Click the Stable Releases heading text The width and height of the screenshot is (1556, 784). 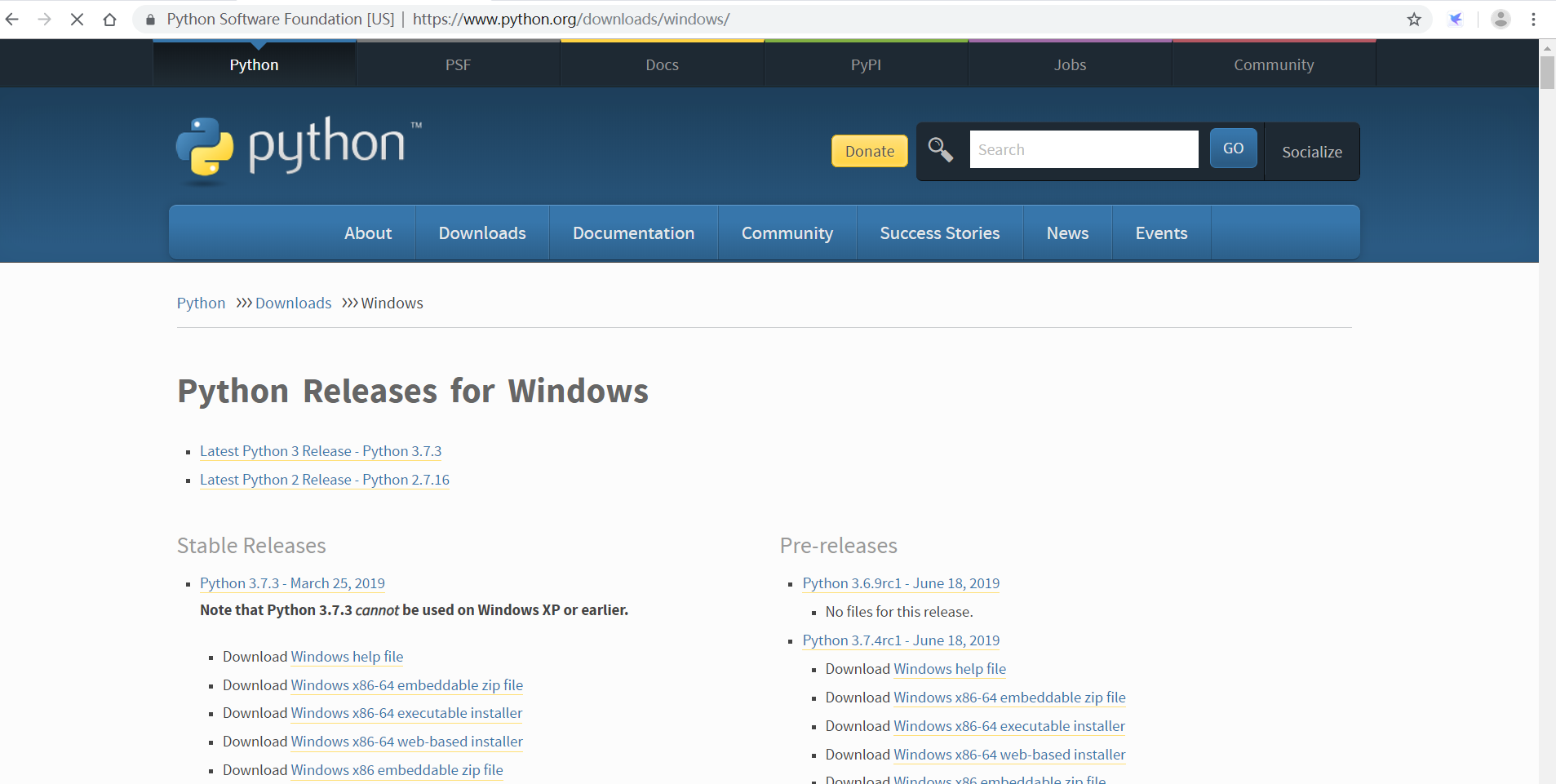(x=251, y=546)
